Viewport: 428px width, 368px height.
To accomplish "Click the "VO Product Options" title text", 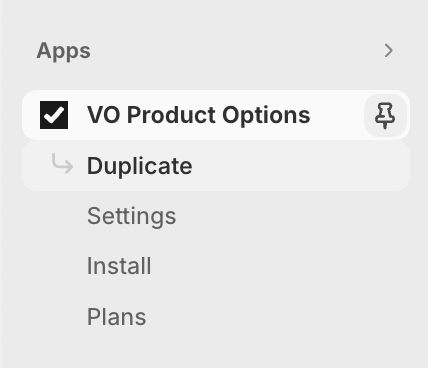I will click(x=199, y=115).
